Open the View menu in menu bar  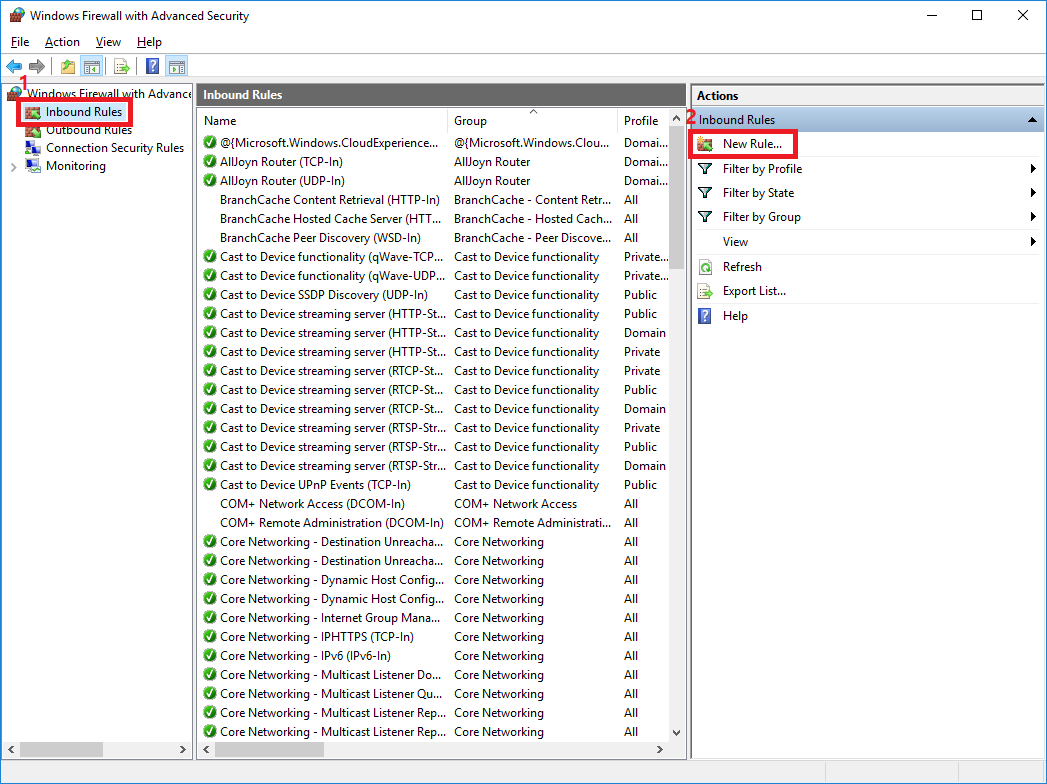108,42
